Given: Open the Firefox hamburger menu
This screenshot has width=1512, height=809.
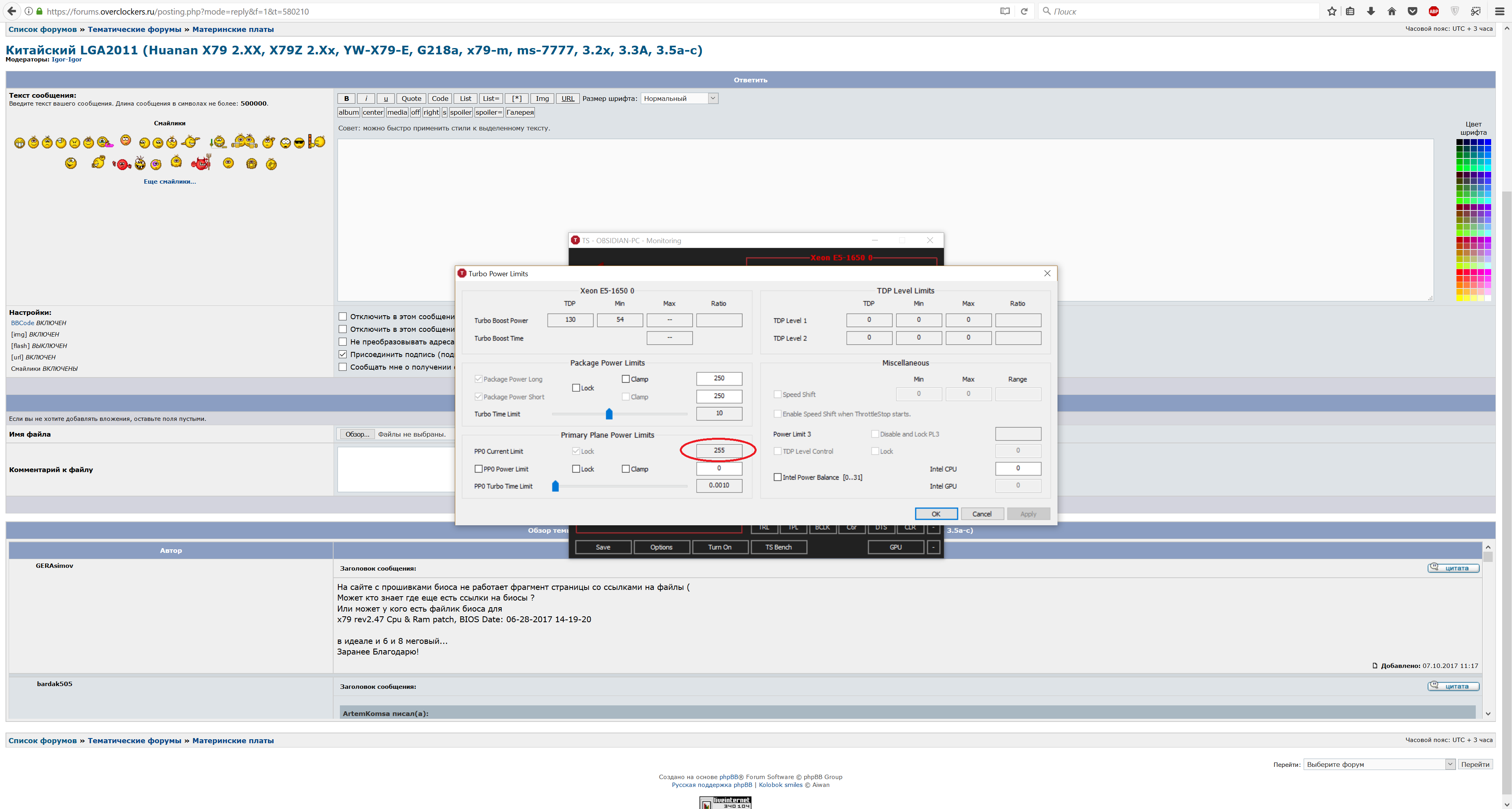Looking at the screenshot, I should click(x=1499, y=11).
